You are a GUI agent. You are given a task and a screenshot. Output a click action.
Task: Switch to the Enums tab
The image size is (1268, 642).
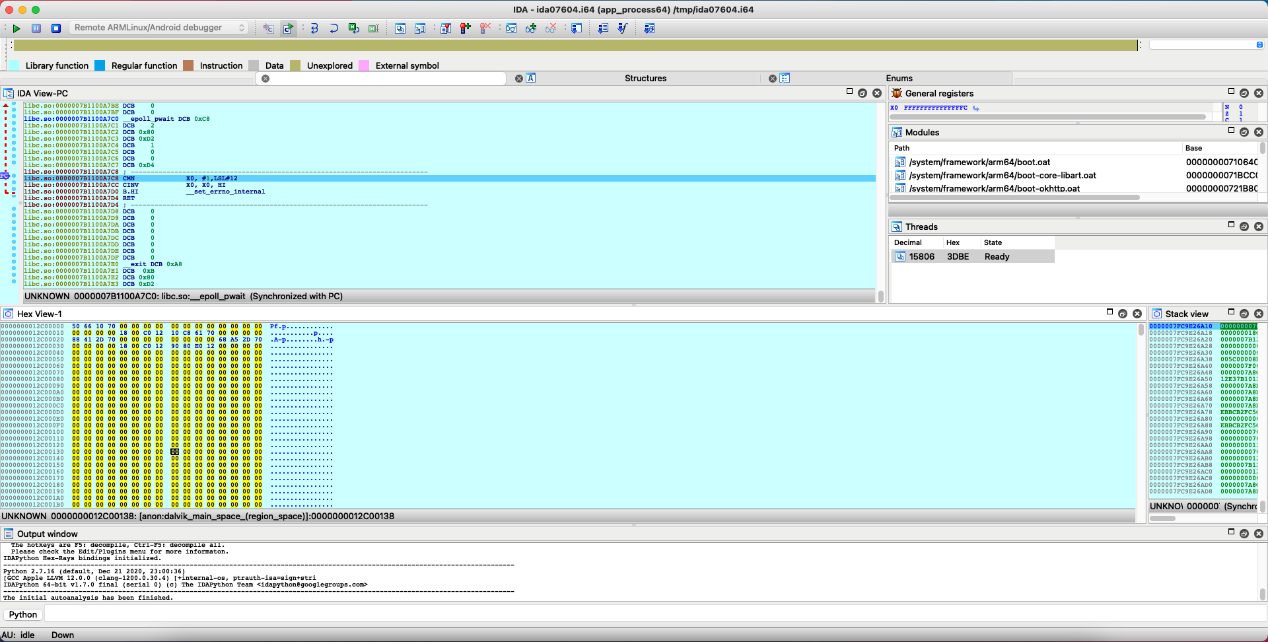coord(898,78)
